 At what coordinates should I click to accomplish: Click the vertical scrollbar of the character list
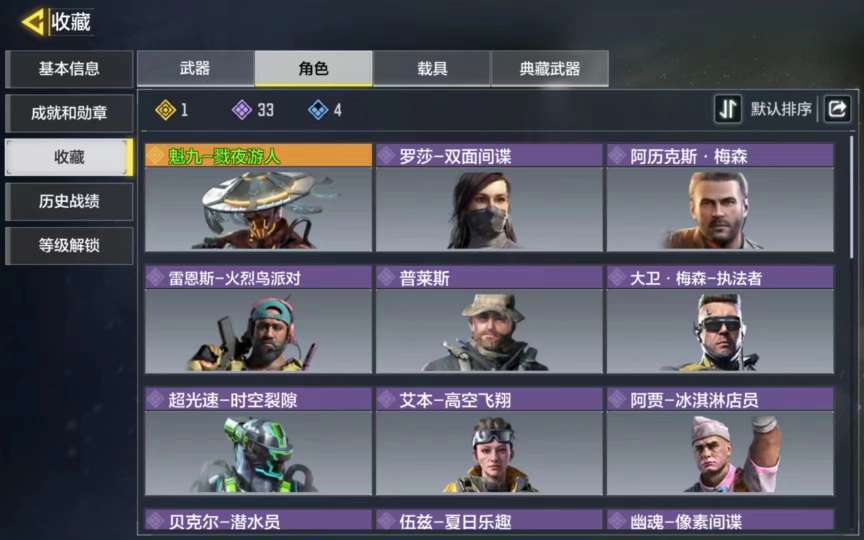(x=851, y=198)
